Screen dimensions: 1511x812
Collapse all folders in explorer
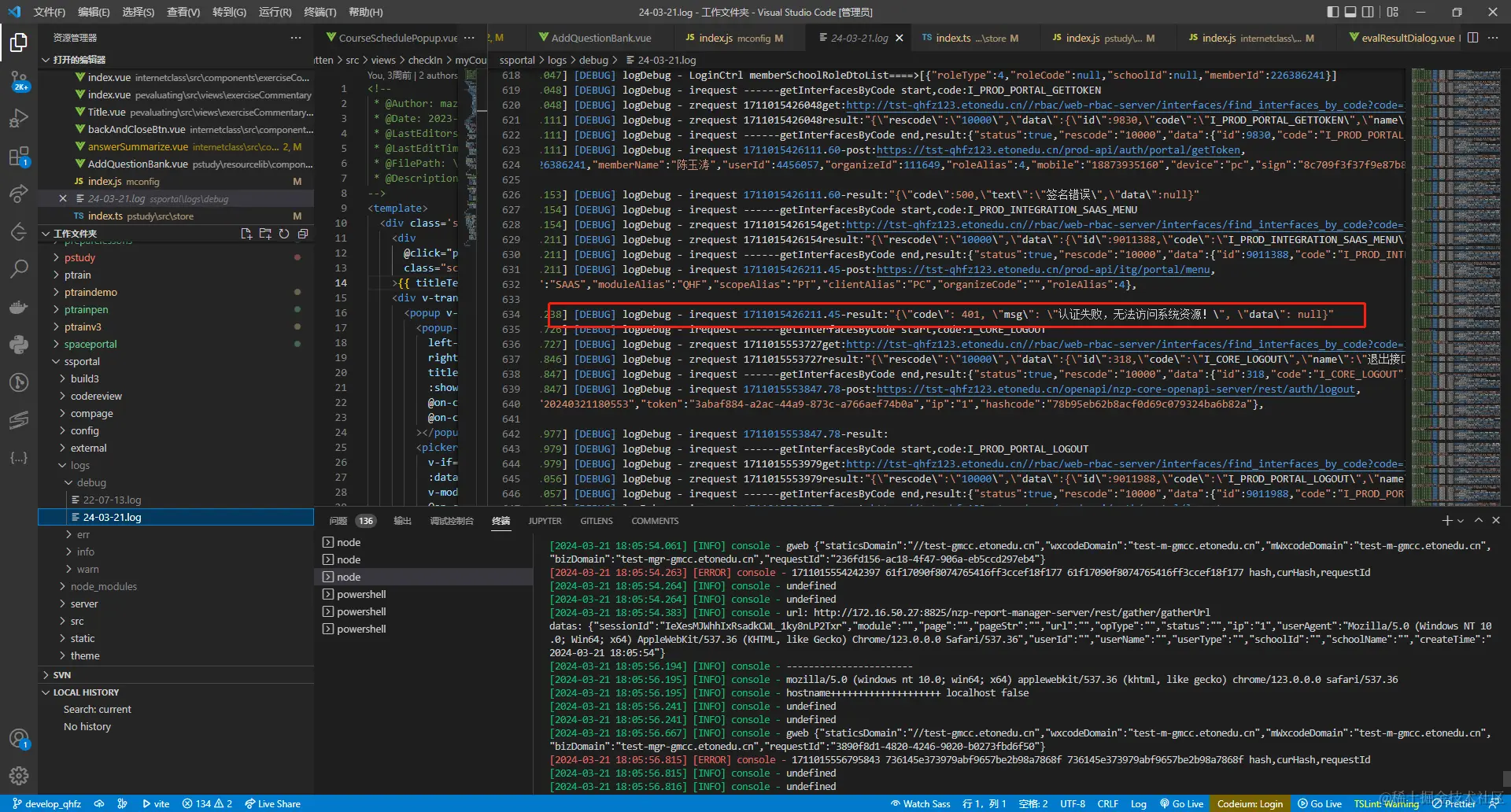[303, 234]
